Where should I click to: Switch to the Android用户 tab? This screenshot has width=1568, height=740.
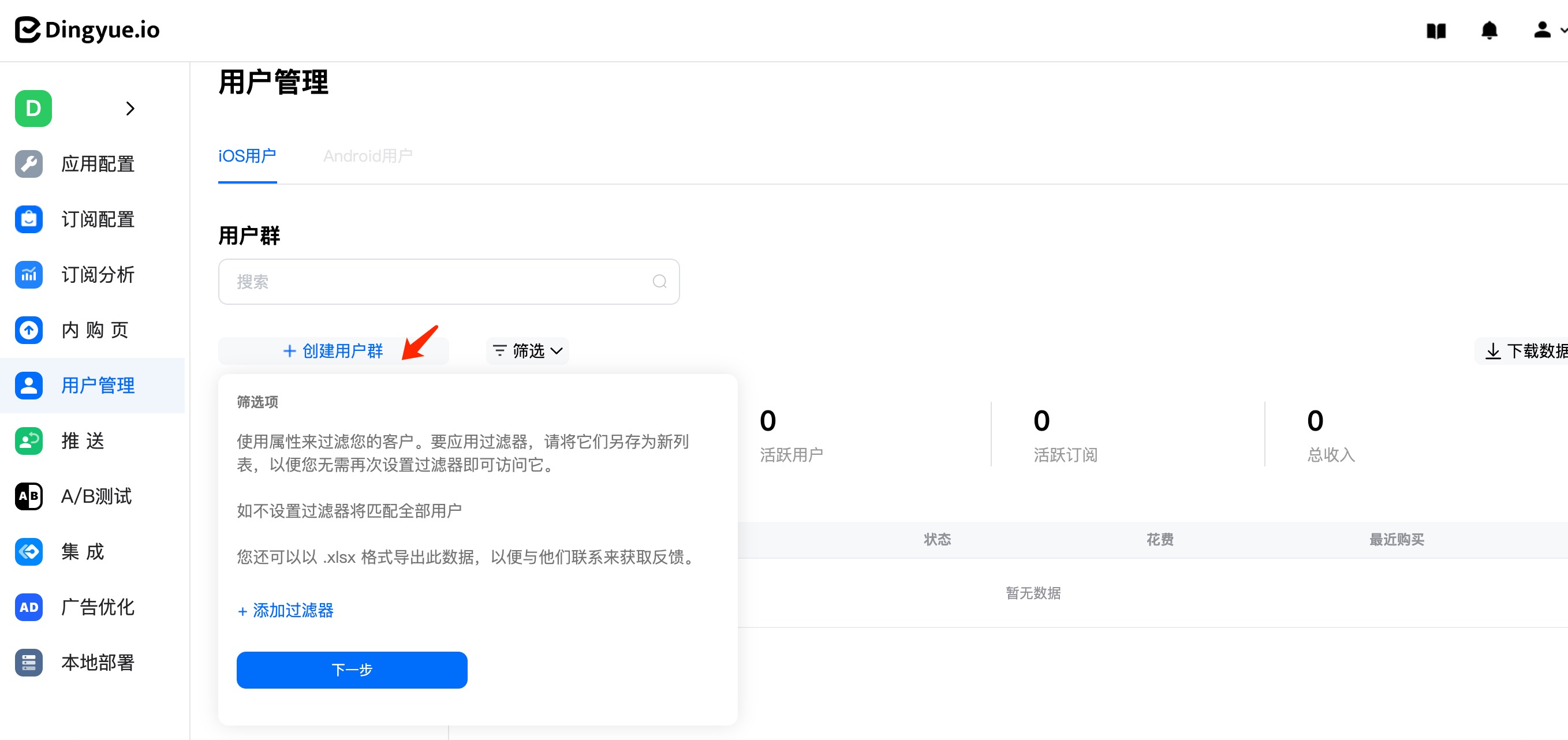coord(367,156)
